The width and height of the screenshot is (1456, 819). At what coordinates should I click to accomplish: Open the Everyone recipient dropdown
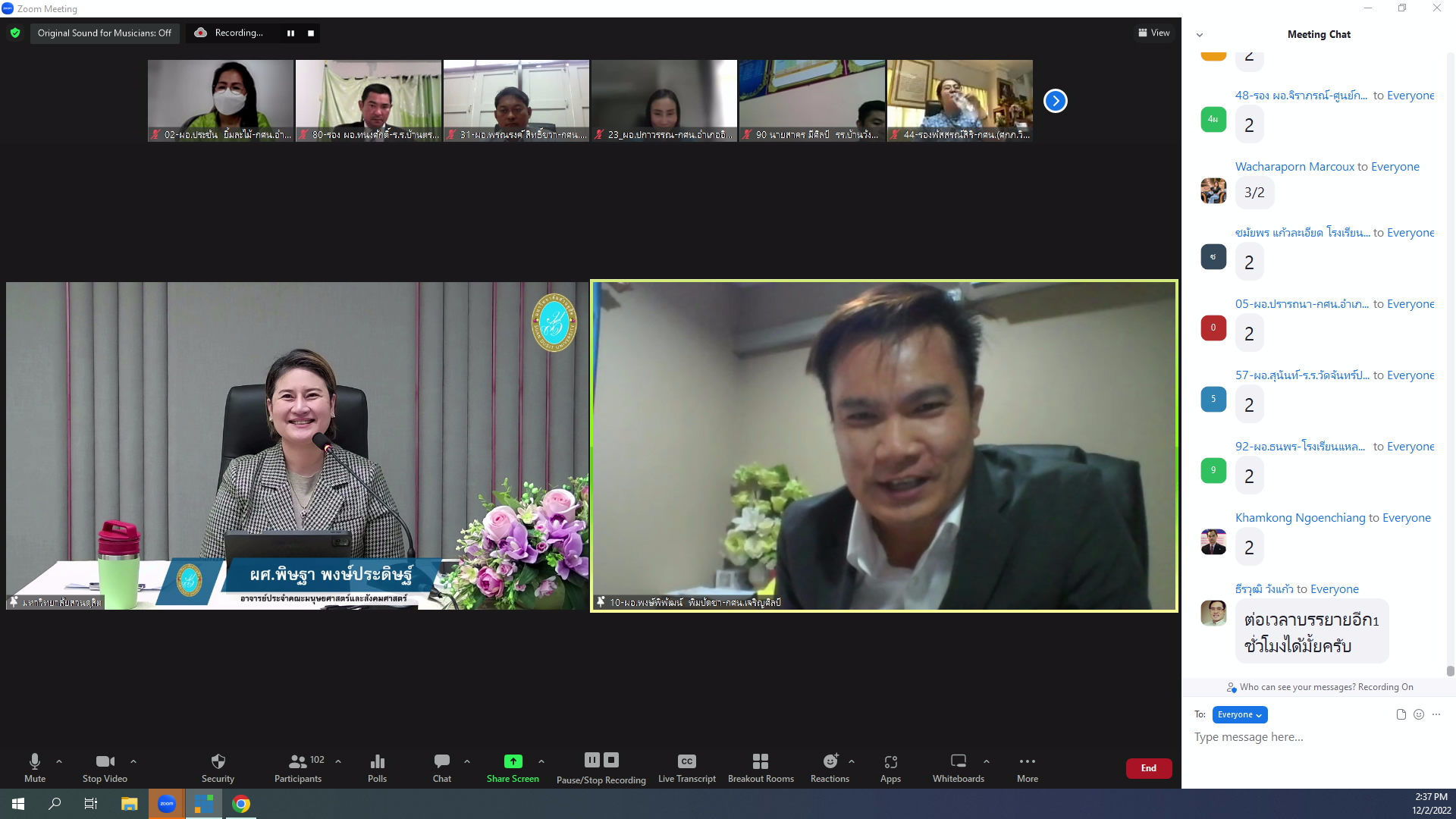[x=1239, y=714]
